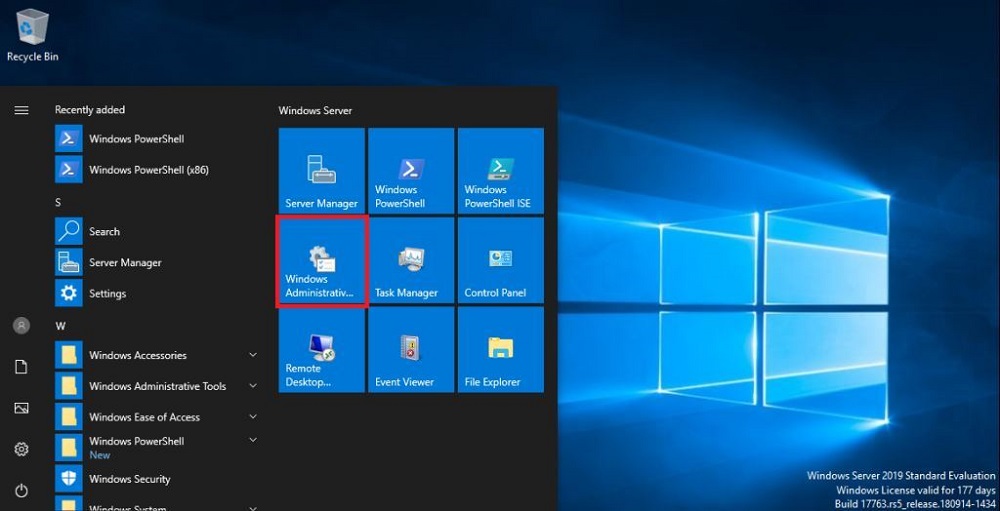The width and height of the screenshot is (1000, 511).
Task: Click the Server Manager tile
Action: (321, 170)
